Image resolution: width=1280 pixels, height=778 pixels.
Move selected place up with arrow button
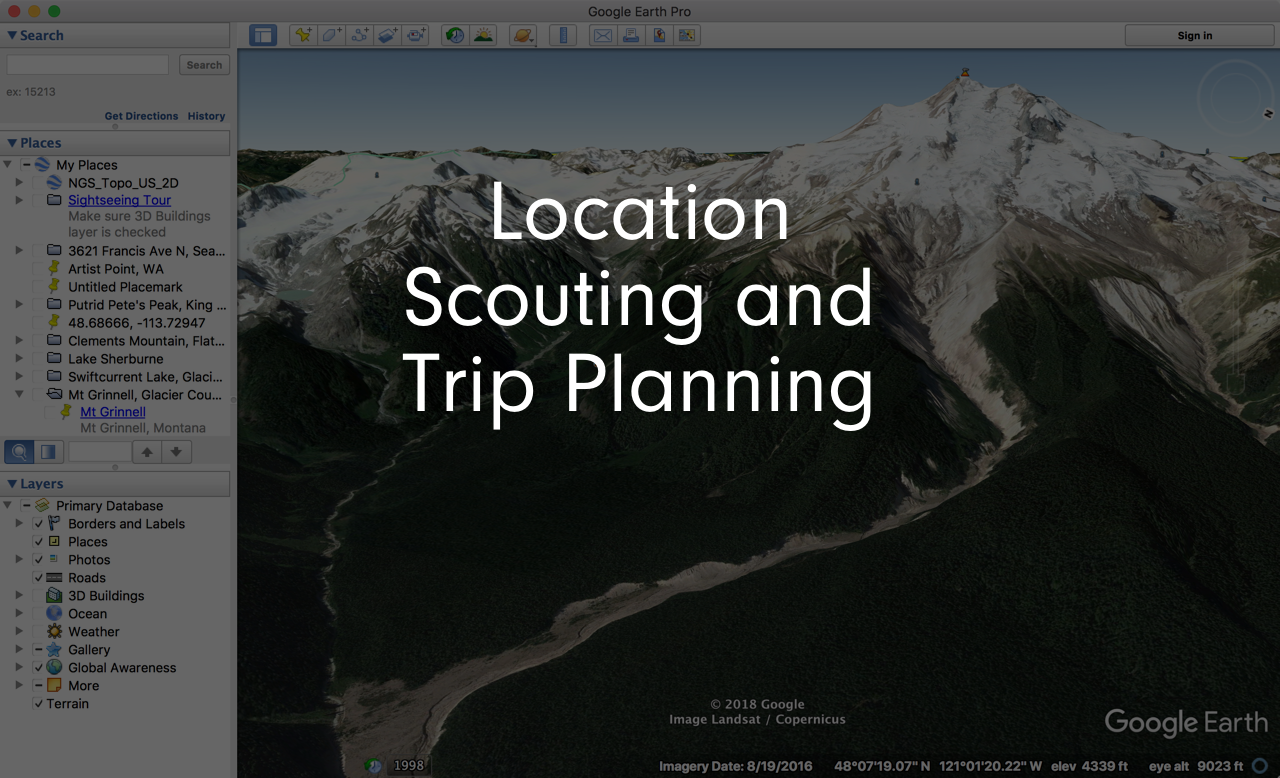147,452
